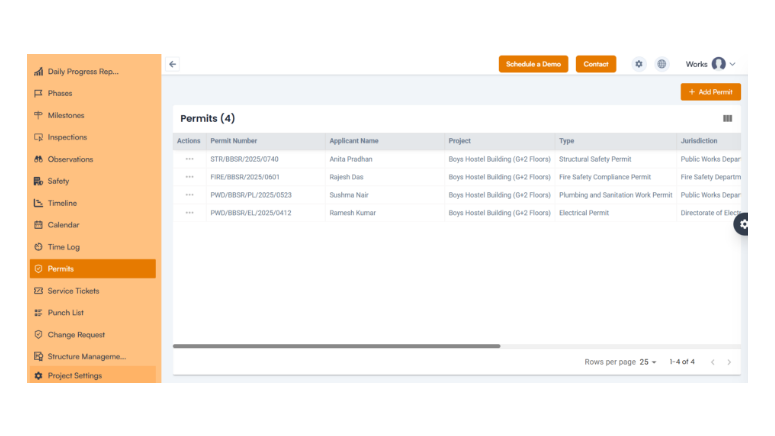Click the horizontal table scrollbar
The image size is (775, 436).
(336, 346)
